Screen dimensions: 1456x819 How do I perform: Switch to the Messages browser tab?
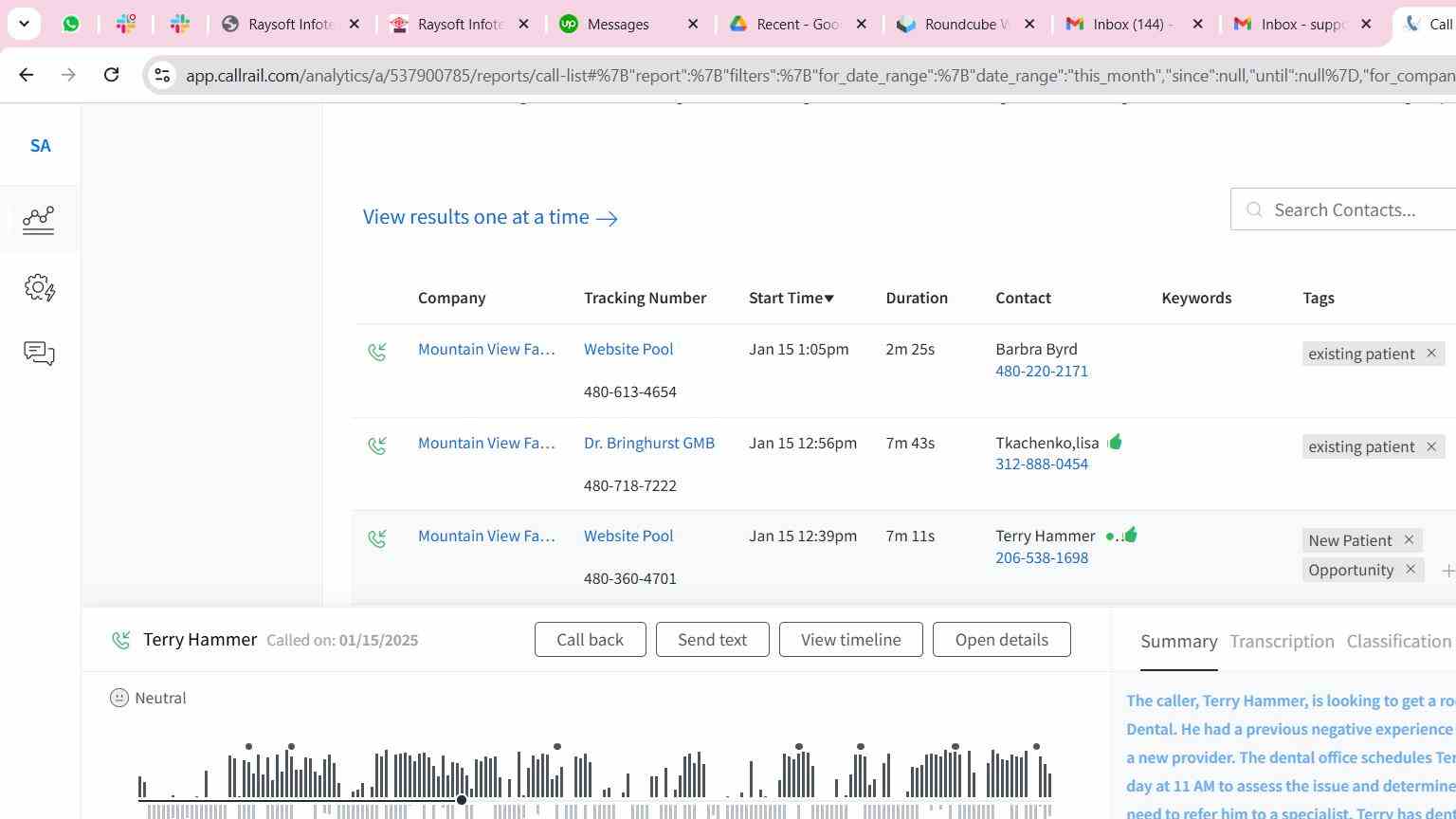click(x=618, y=24)
